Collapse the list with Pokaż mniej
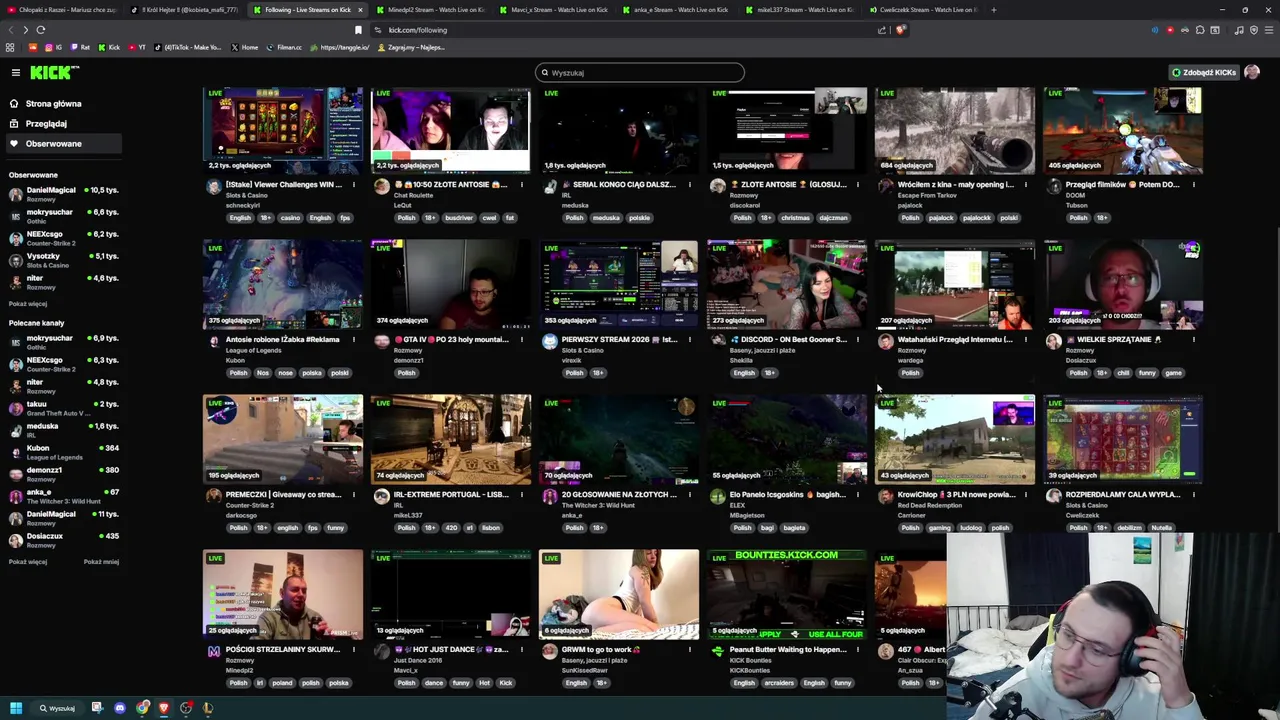This screenshot has height=720, width=1280. pyautogui.click(x=101, y=561)
